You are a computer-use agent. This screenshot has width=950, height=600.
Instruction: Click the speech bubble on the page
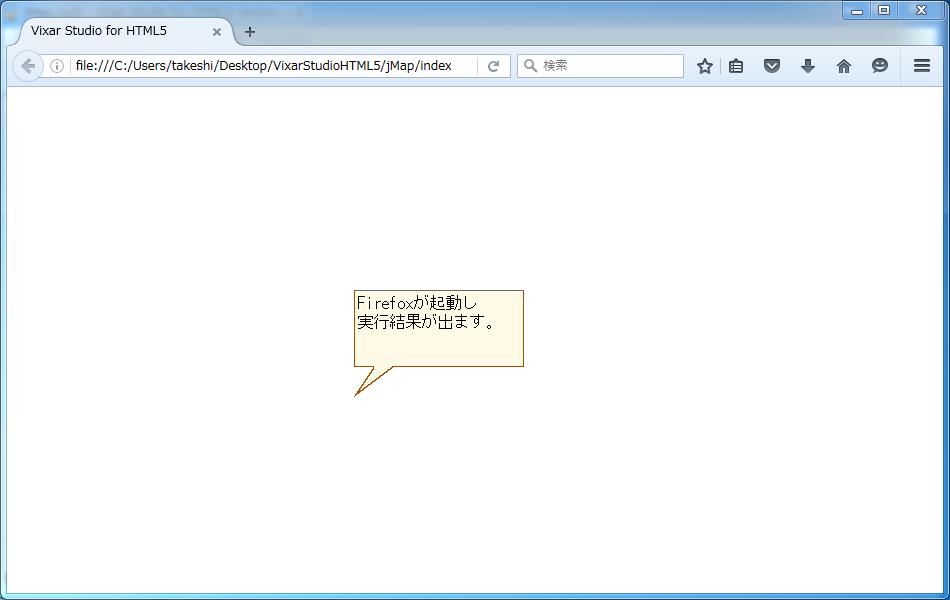pos(438,328)
